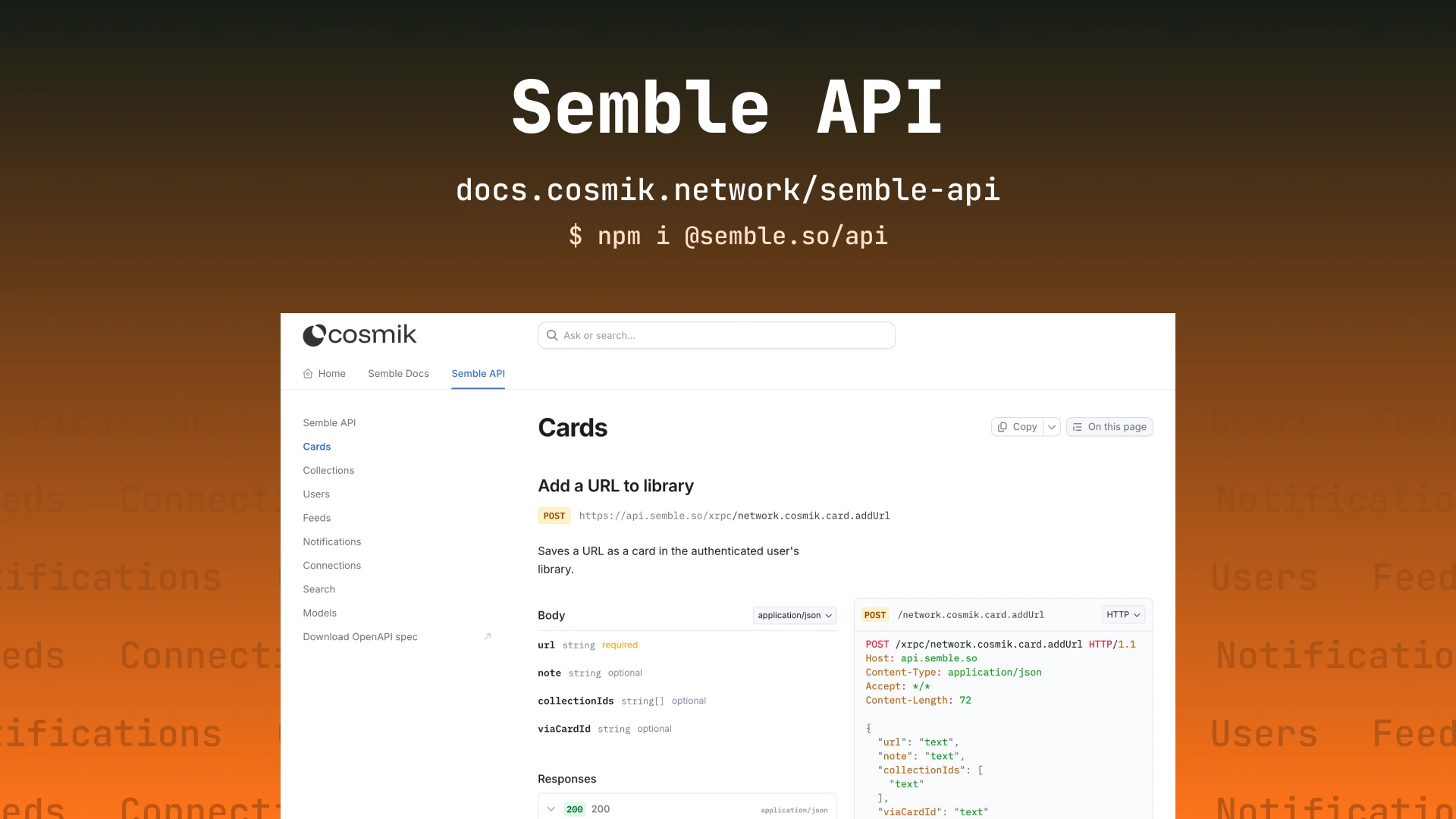This screenshot has width=1456, height=819.
Task: Click the network.cosmik.card.addUrl endpoint URL
Action: point(735,516)
